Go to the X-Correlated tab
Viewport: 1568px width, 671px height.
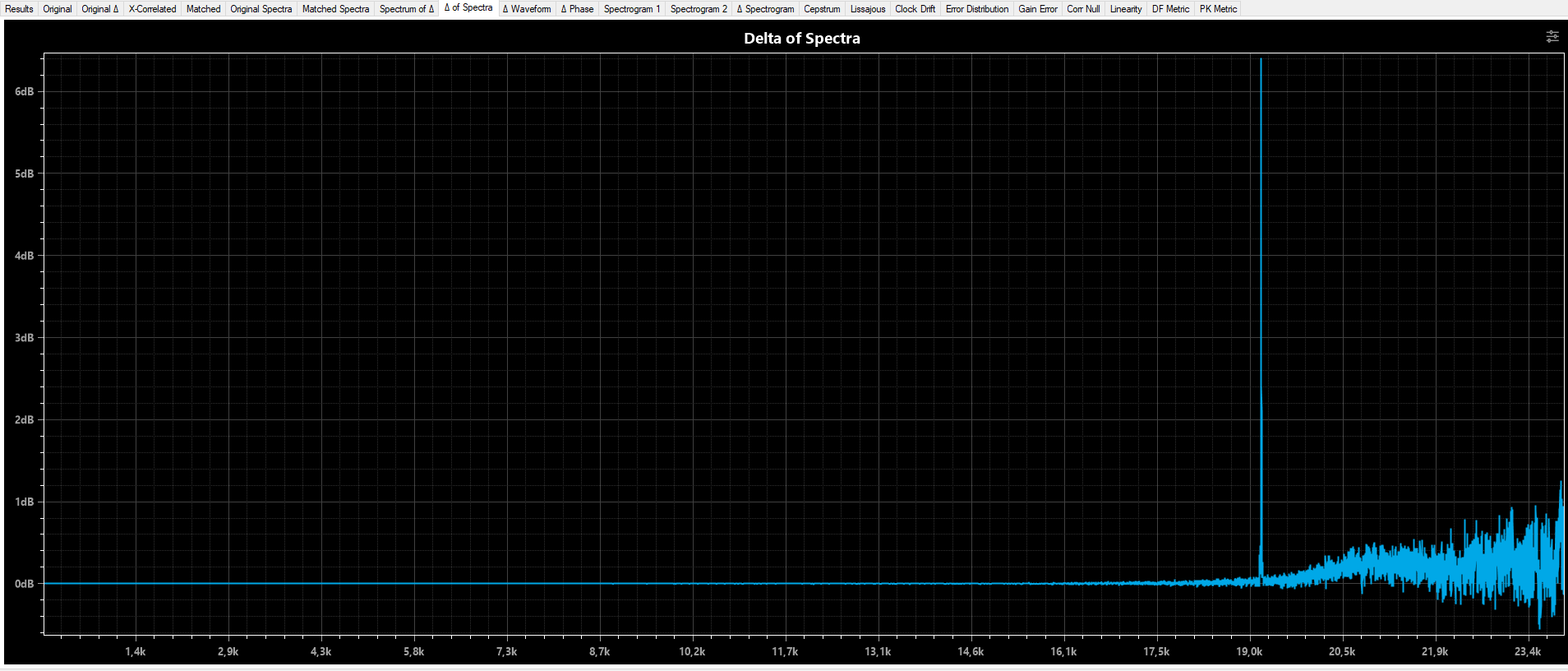tap(152, 9)
